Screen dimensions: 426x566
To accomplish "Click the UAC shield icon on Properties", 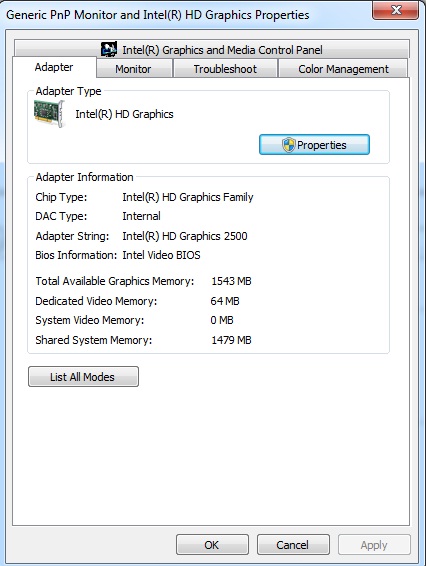I will click(x=288, y=145).
